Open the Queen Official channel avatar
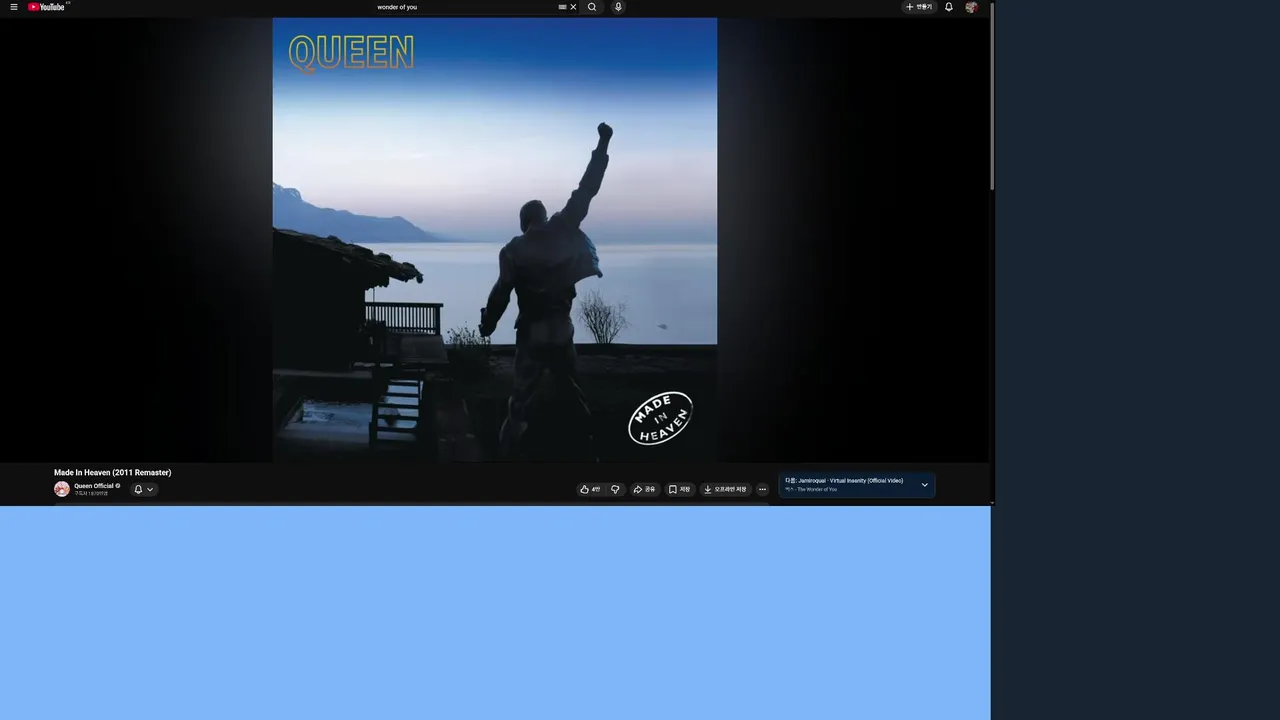This screenshot has width=1280, height=720. (x=62, y=489)
